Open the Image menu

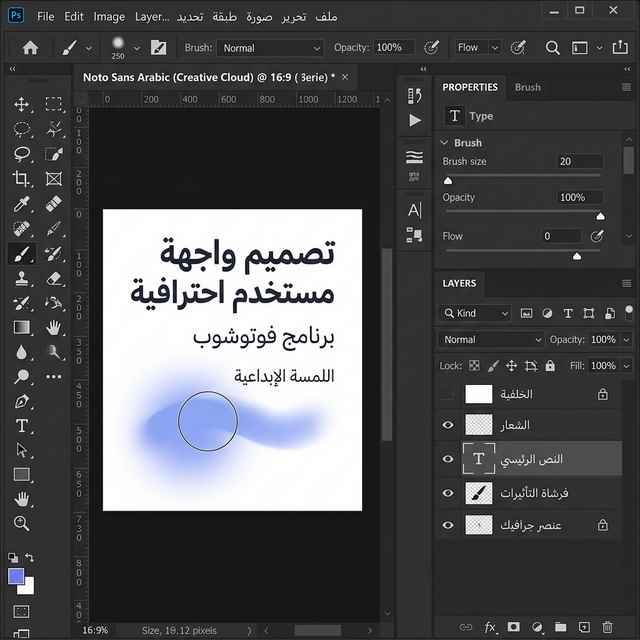(x=109, y=17)
